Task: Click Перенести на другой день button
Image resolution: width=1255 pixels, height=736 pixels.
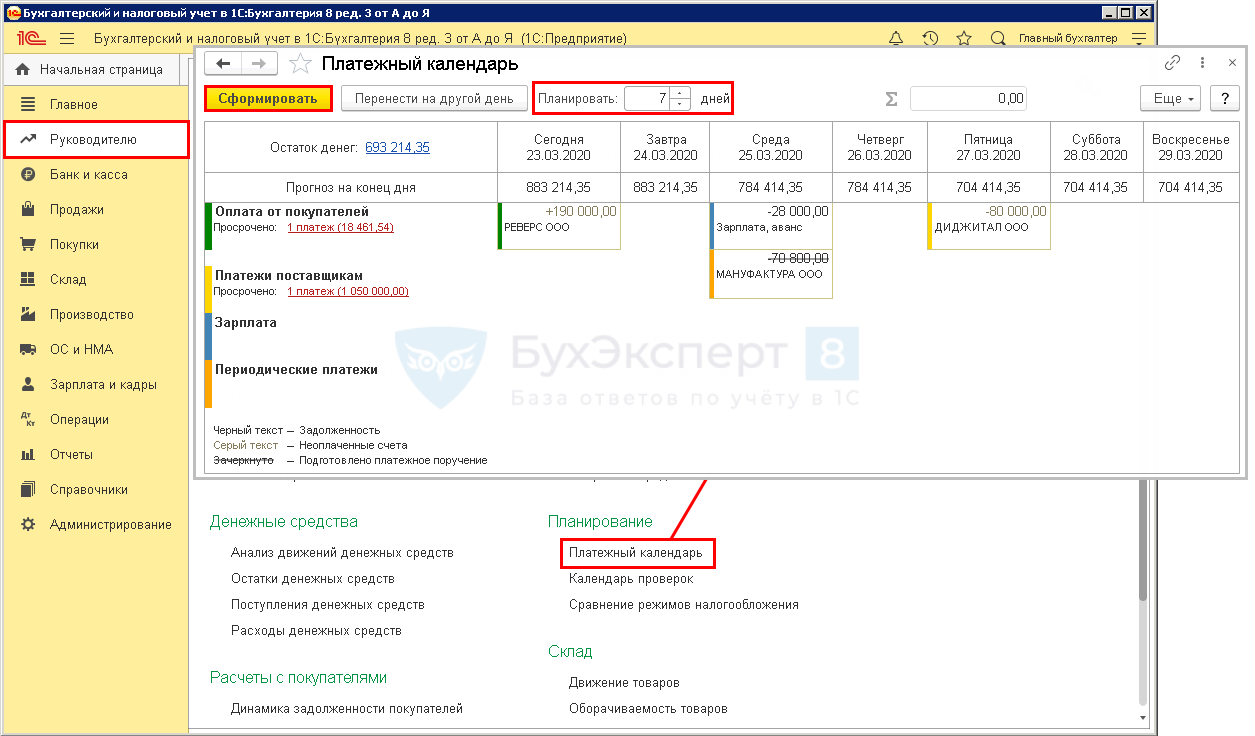Action: click(x=434, y=98)
